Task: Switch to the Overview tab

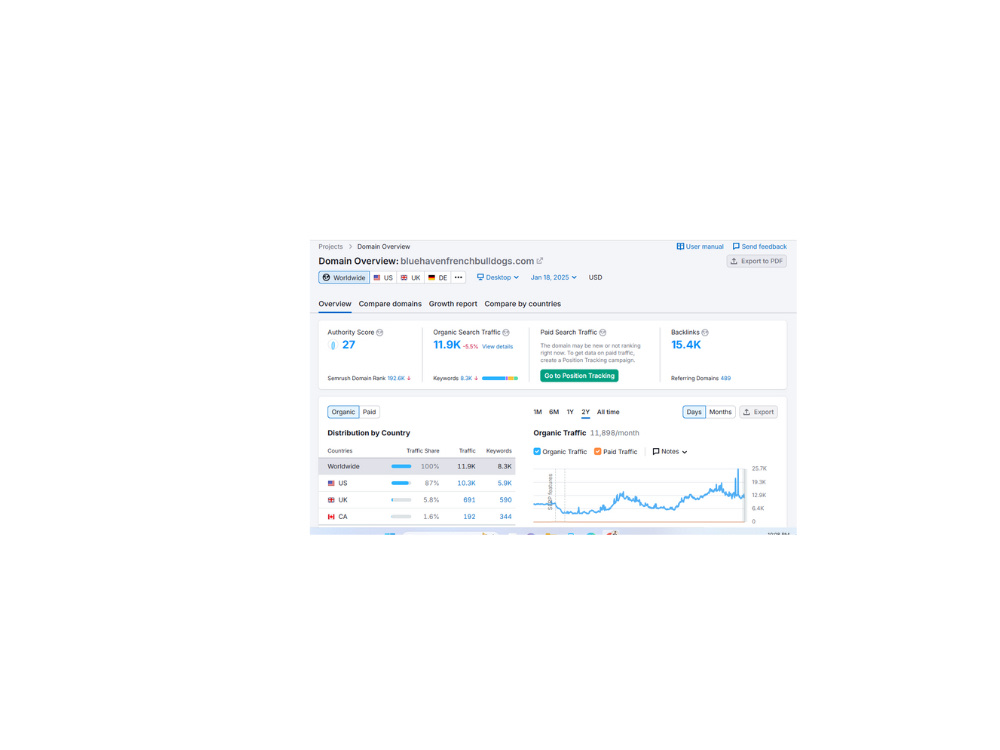Action: pos(335,304)
